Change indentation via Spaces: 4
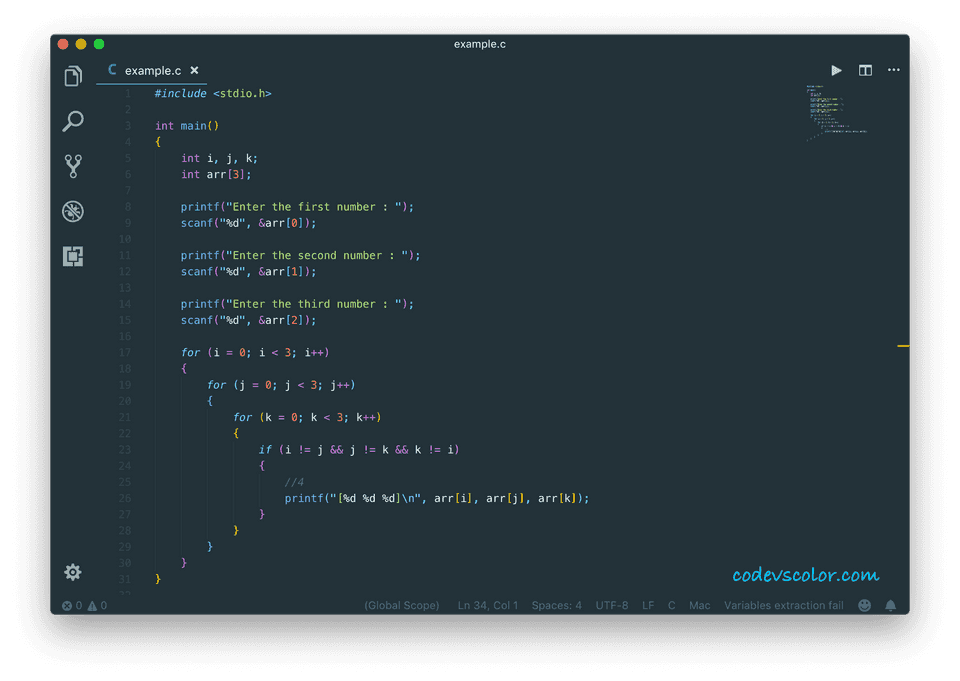The image size is (960, 681). pos(556,605)
